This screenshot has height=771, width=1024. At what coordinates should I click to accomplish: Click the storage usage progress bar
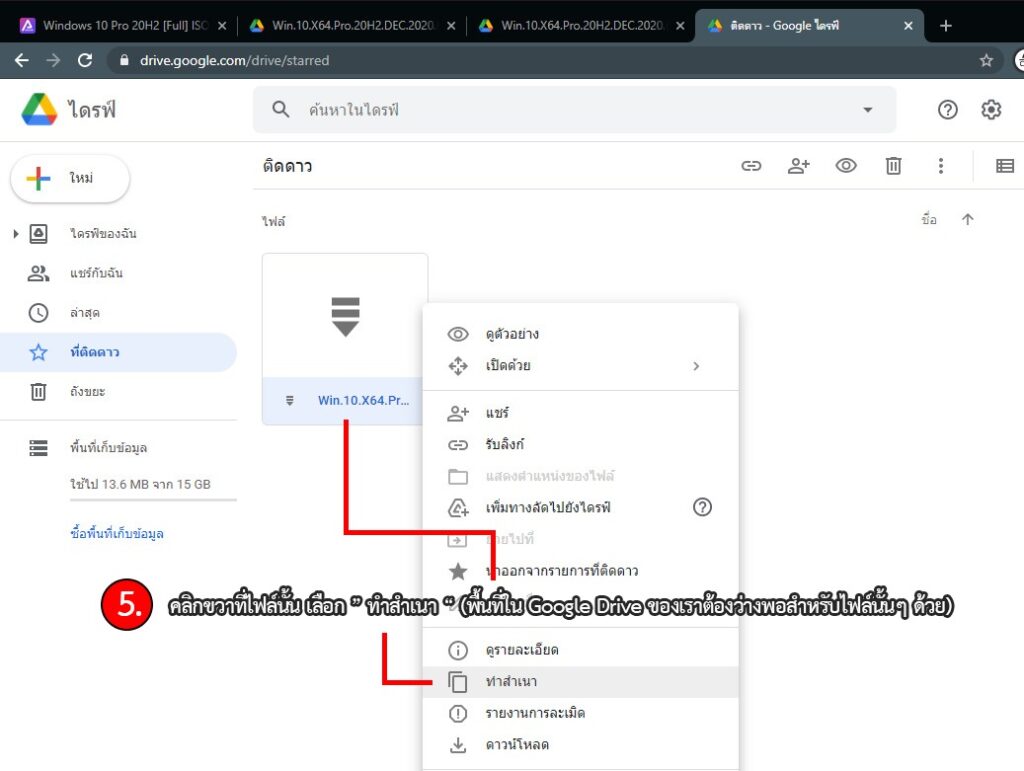tap(153, 501)
